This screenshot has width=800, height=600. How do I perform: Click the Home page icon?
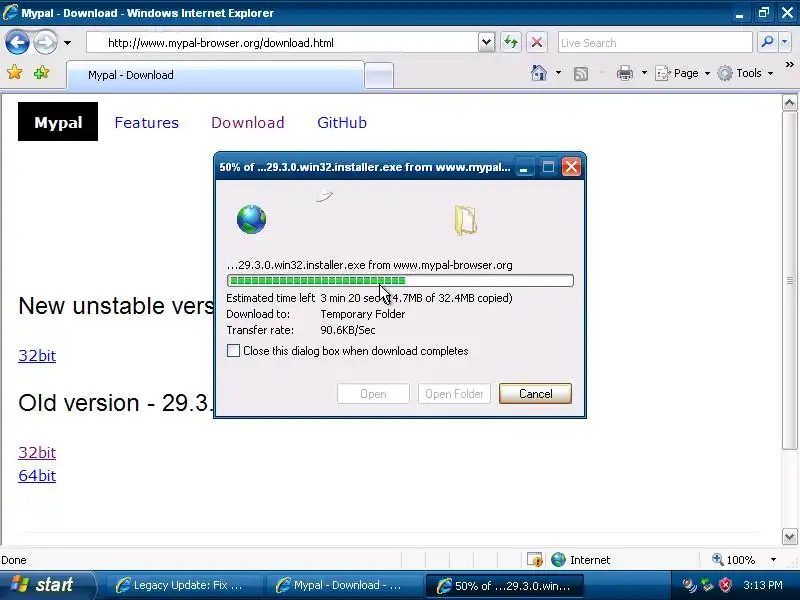point(539,73)
